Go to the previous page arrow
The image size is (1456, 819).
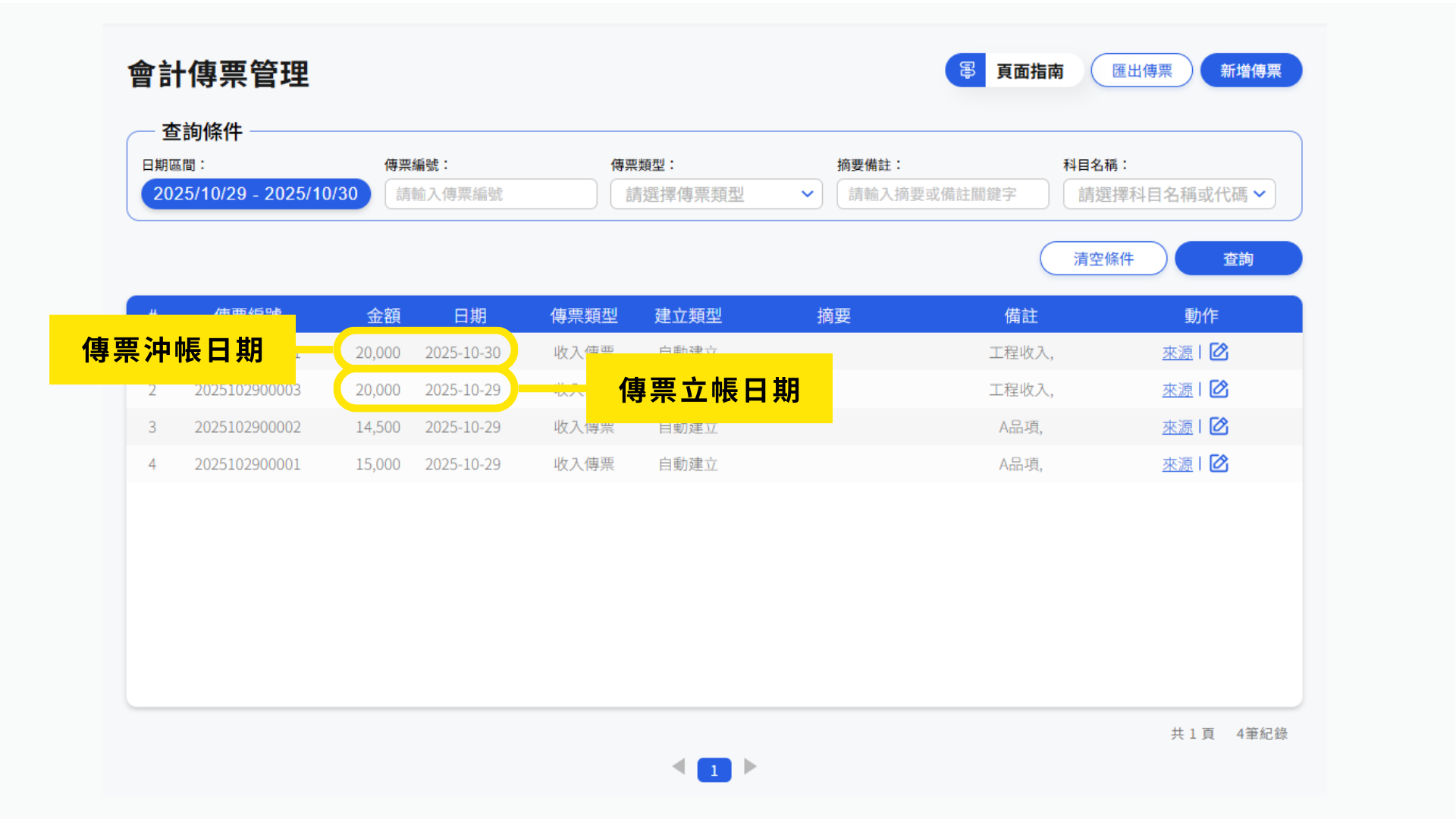point(679,767)
